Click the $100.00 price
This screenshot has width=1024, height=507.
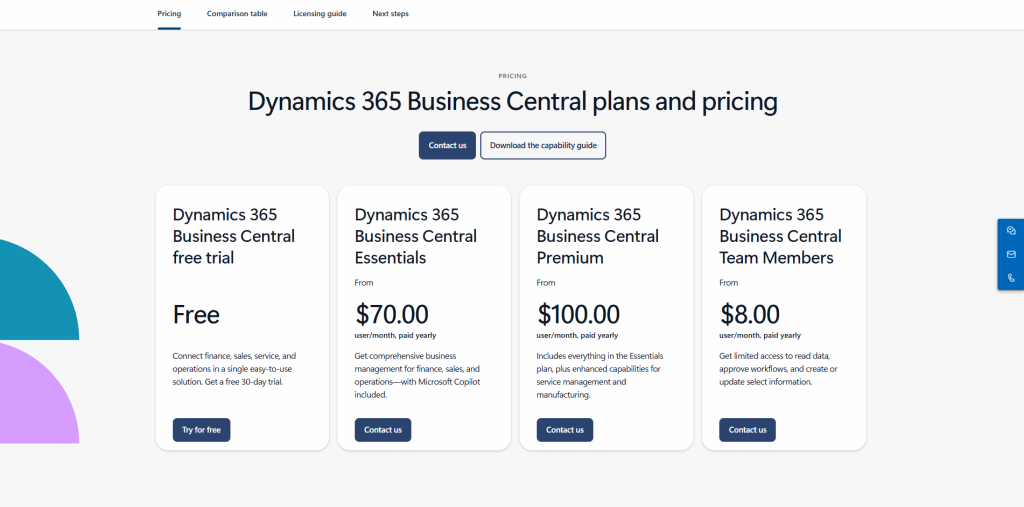578,314
